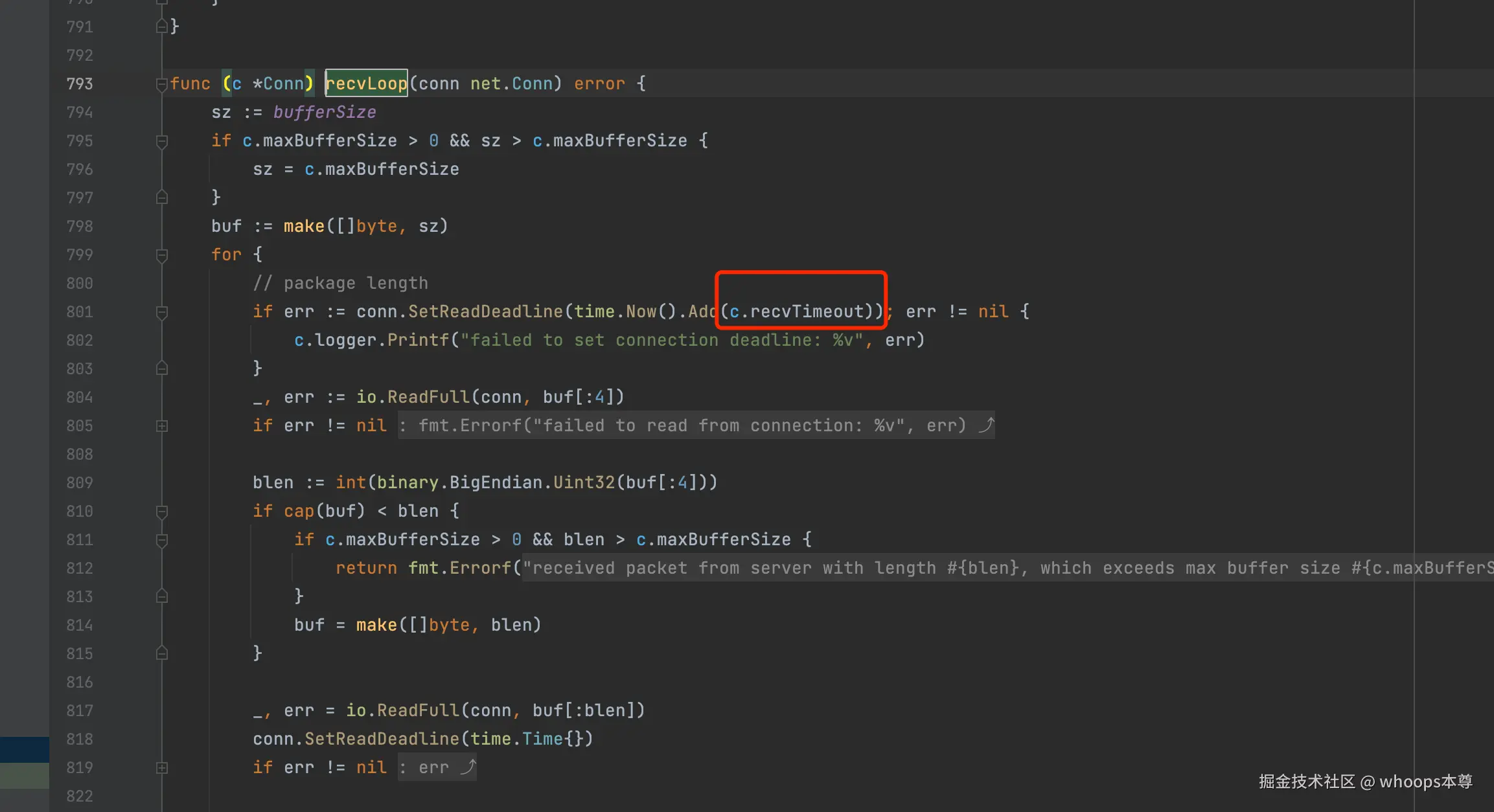The width and height of the screenshot is (1494, 812).
Task: Click the bufferSize identifier on line 794
Action: point(324,112)
